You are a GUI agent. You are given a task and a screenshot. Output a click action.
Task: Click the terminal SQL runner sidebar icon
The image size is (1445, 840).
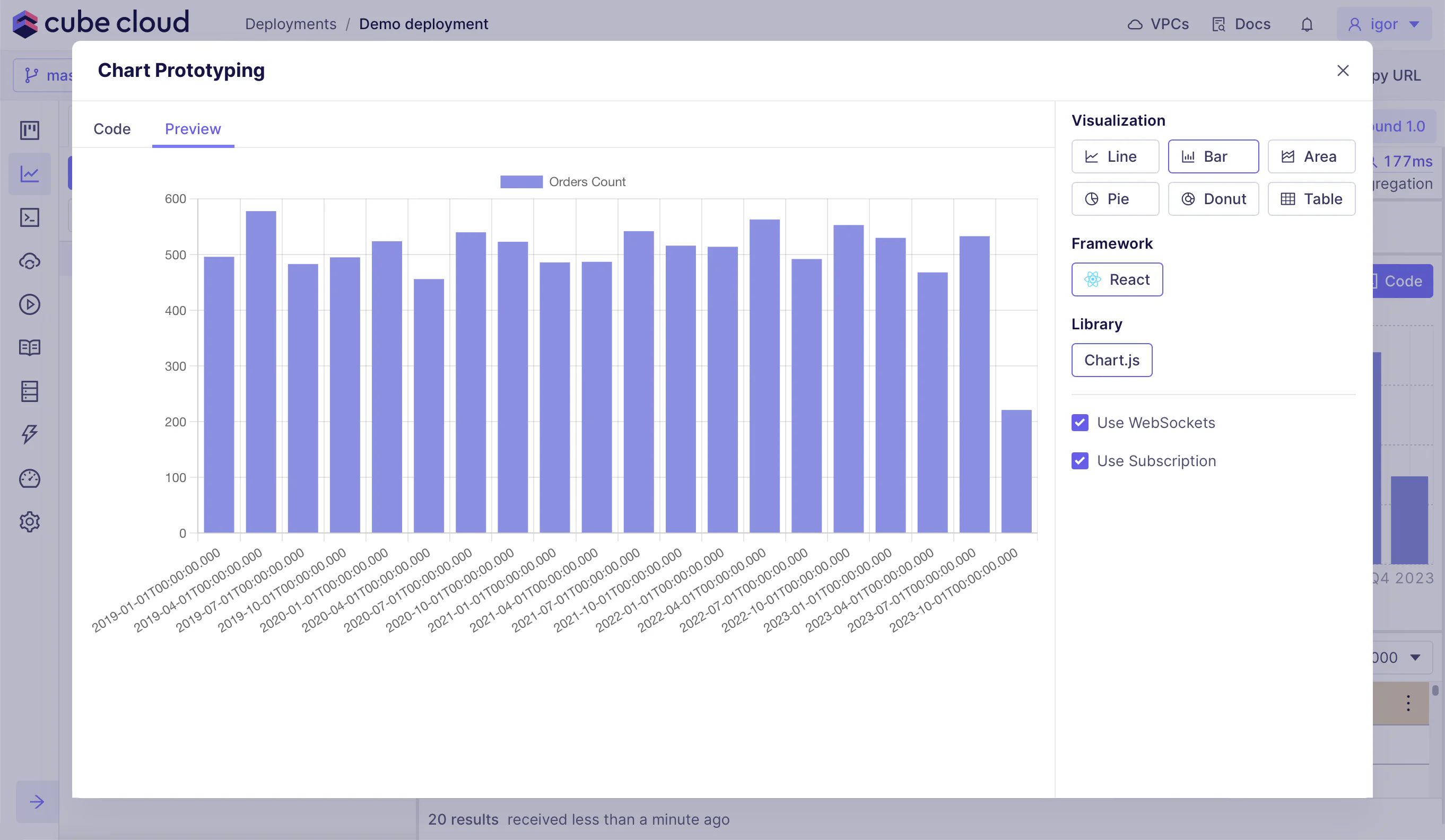tap(29, 217)
